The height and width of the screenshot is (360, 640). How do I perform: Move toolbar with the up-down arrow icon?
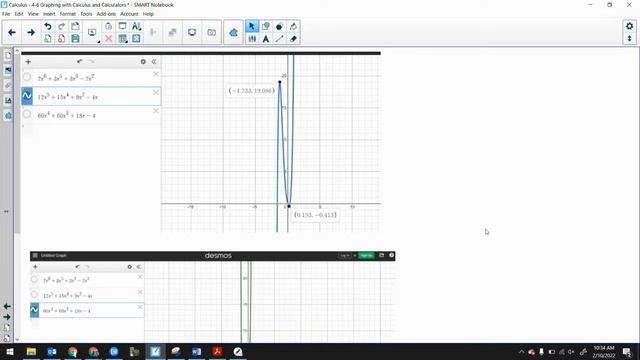click(x=629, y=39)
